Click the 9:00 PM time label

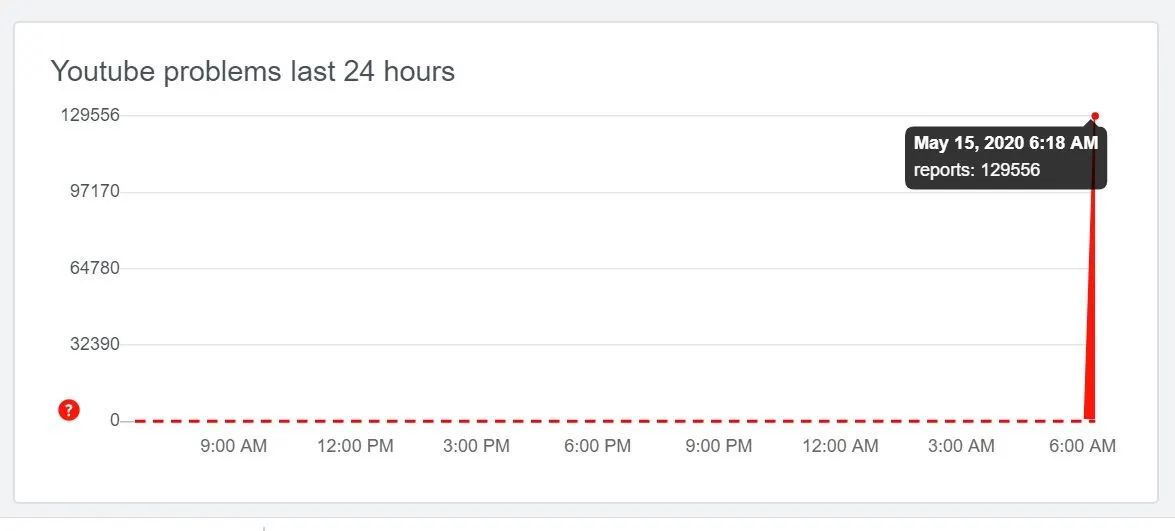pos(718,446)
